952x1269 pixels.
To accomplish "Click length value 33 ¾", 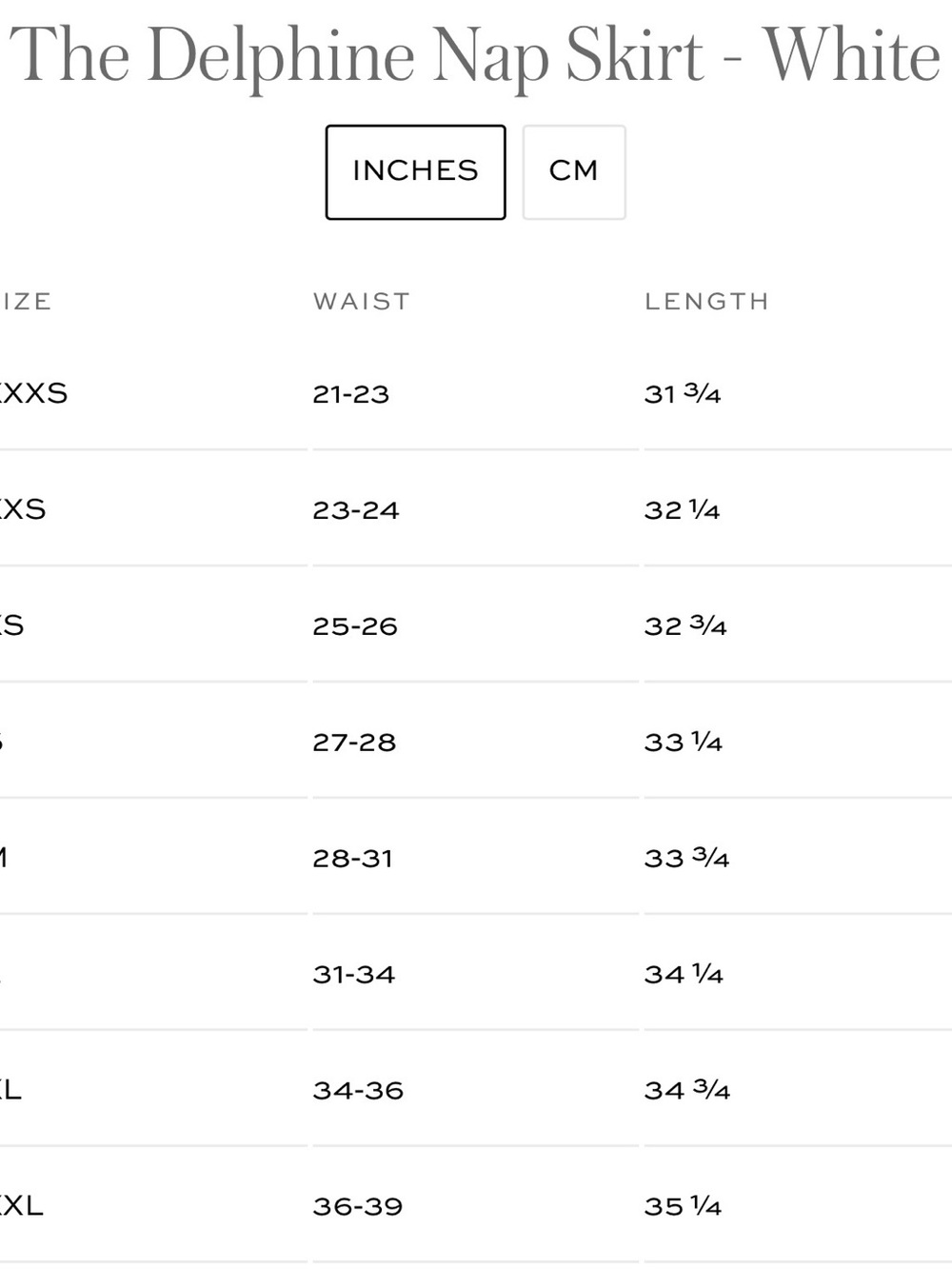I will click(686, 859).
